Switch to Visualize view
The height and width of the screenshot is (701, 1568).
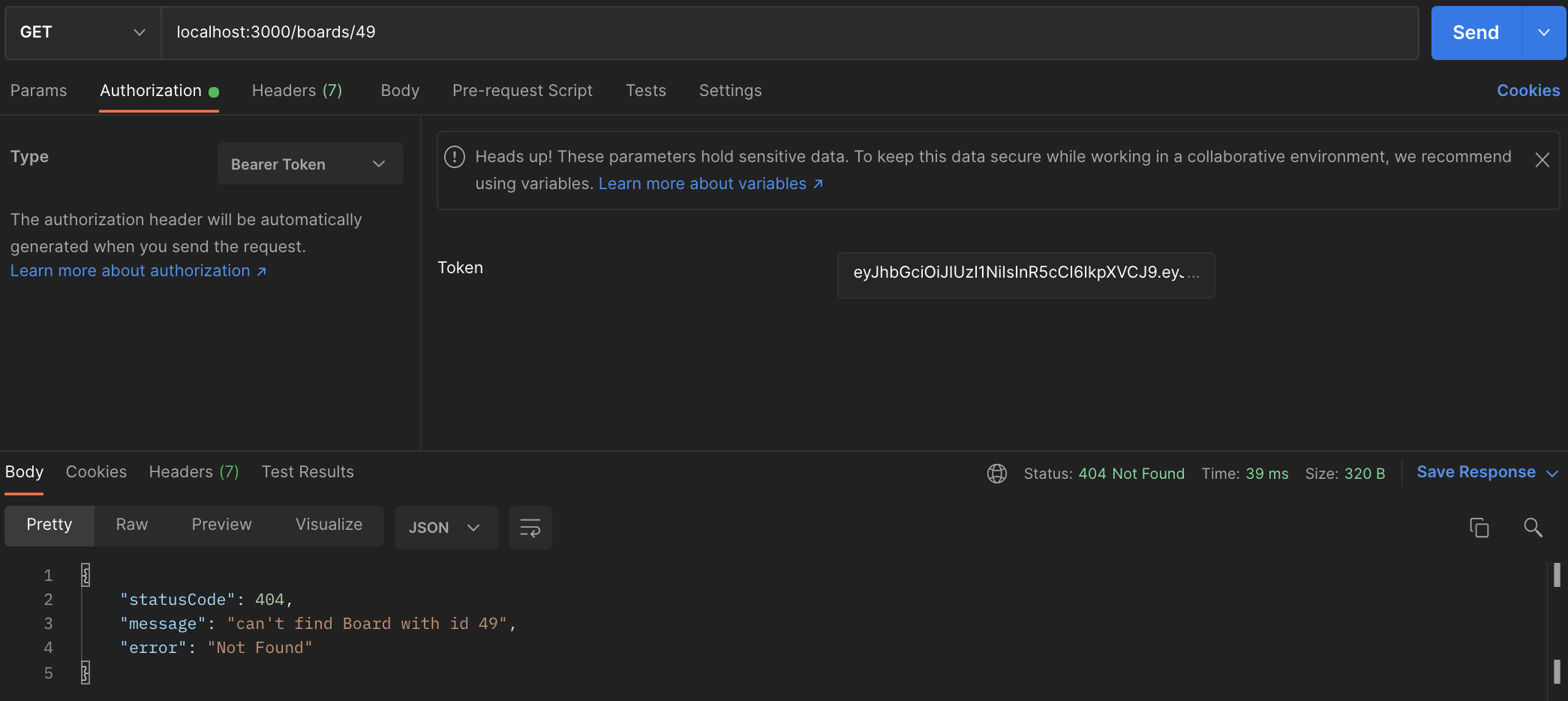coord(329,525)
